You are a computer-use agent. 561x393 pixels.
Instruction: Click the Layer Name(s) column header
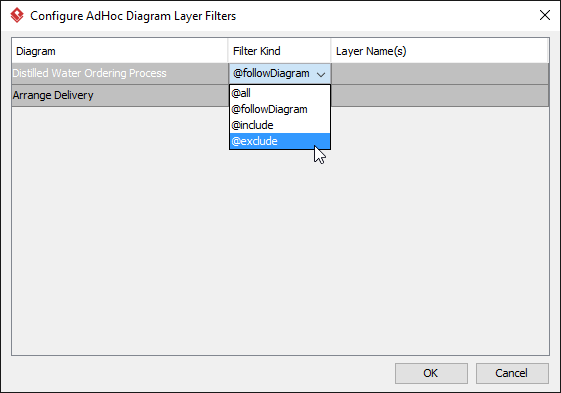(x=440, y=51)
